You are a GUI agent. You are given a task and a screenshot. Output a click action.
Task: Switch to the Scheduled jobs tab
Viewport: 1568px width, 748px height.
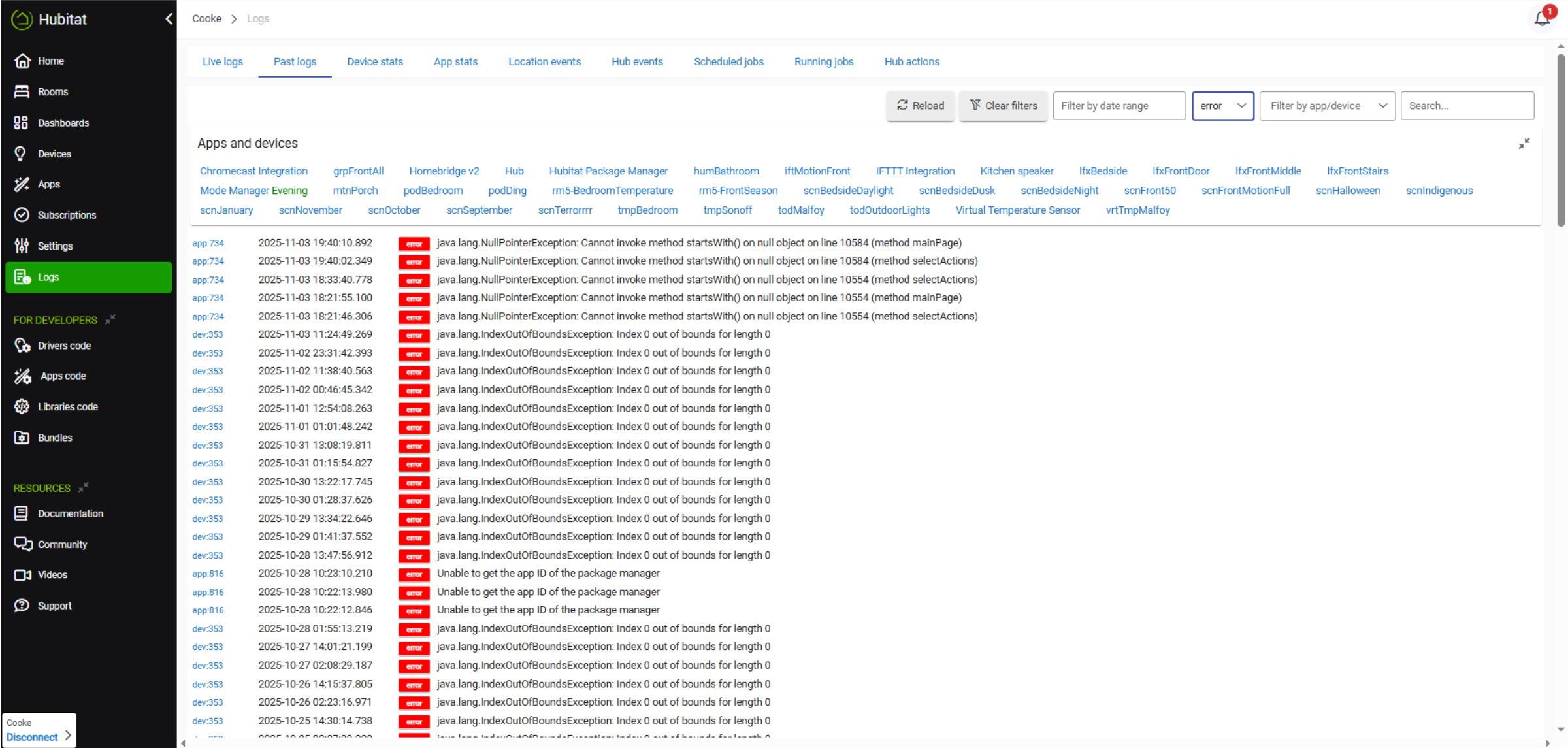coord(728,61)
